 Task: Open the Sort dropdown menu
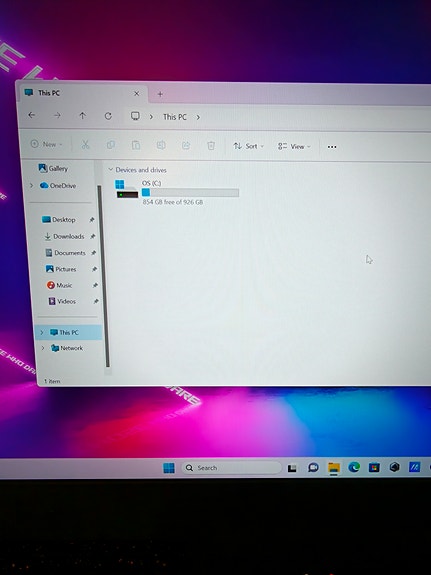[x=248, y=146]
